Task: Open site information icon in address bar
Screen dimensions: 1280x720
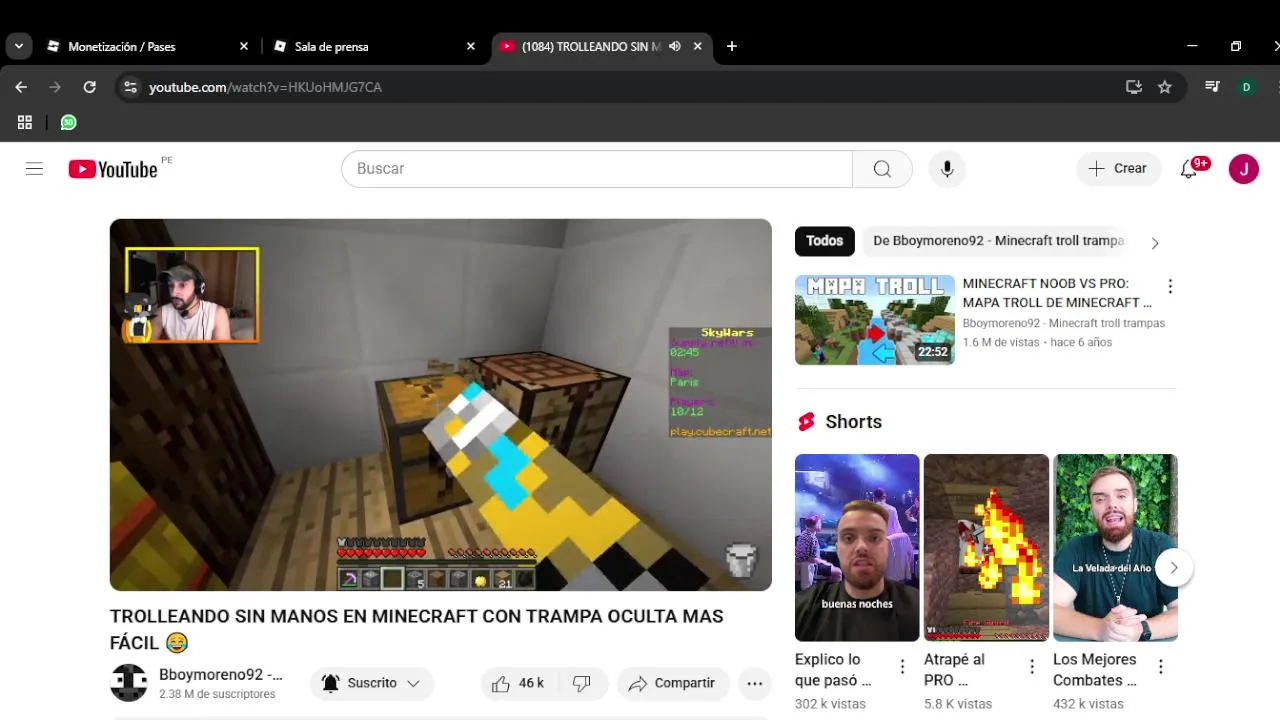Action: tap(130, 87)
